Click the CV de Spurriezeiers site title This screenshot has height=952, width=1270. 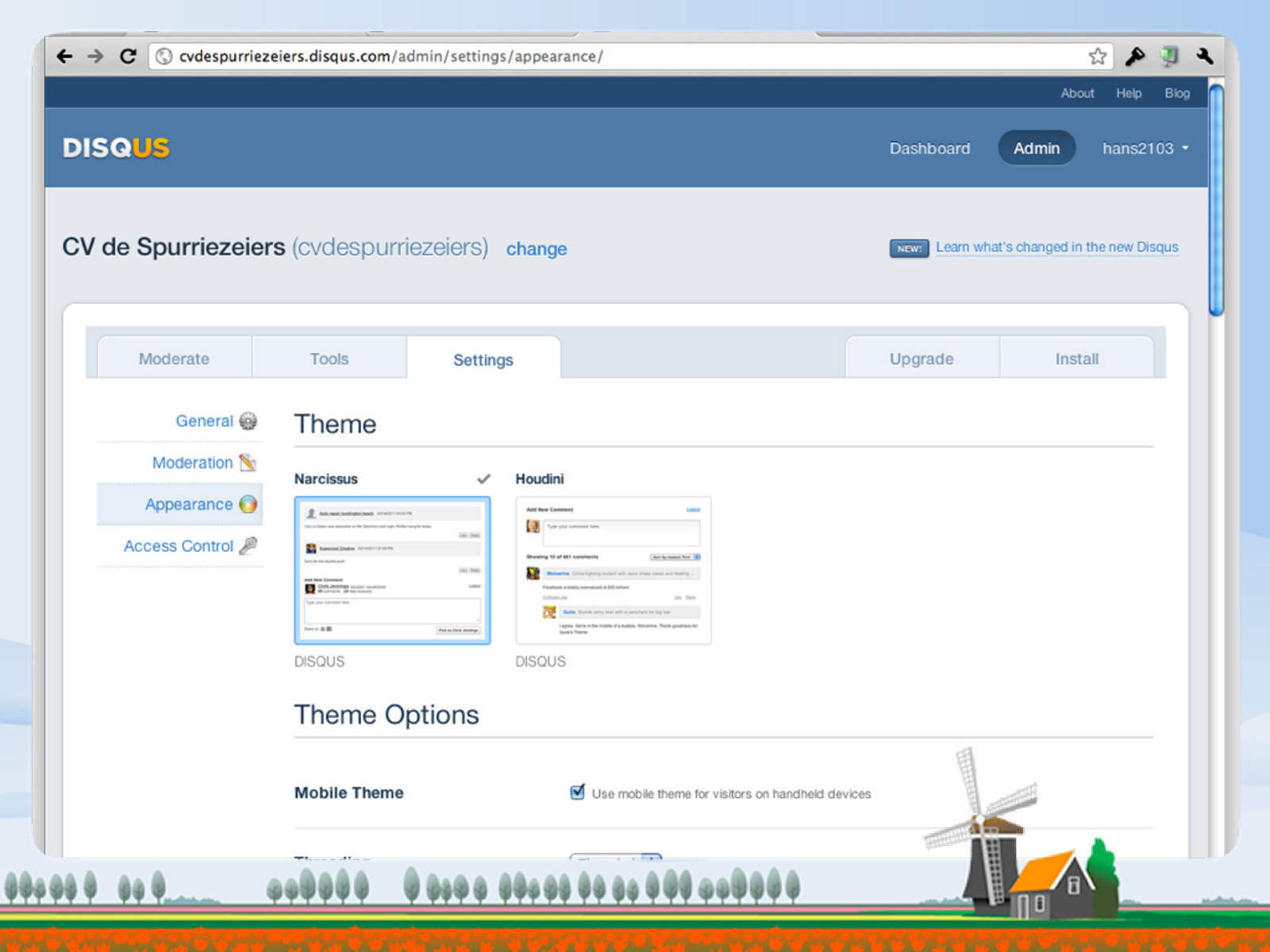pyautogui.click(x=174, y=247)
